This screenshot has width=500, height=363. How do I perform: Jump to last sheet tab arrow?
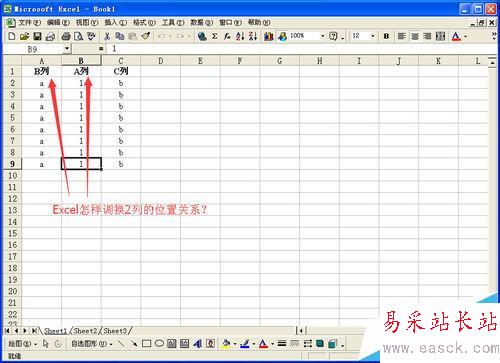click(x=34, y=331)
